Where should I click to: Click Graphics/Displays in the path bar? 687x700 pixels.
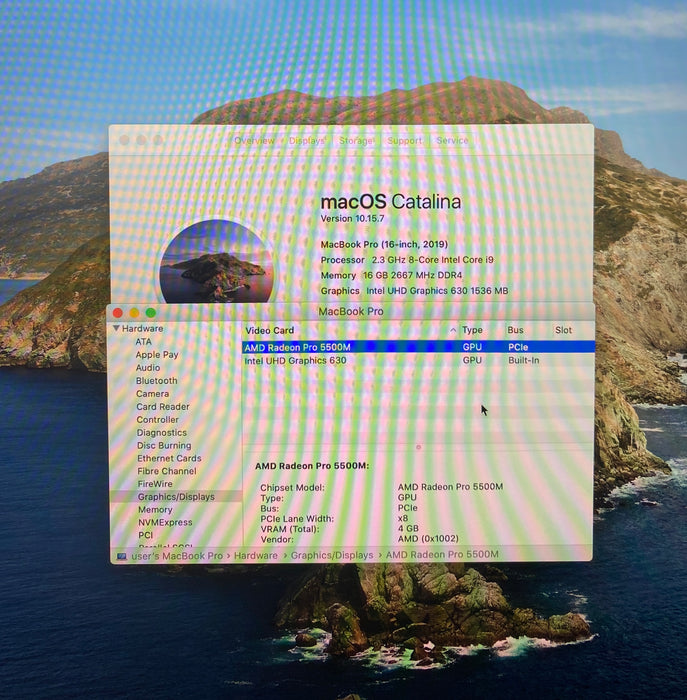click(x=332, y=555)
